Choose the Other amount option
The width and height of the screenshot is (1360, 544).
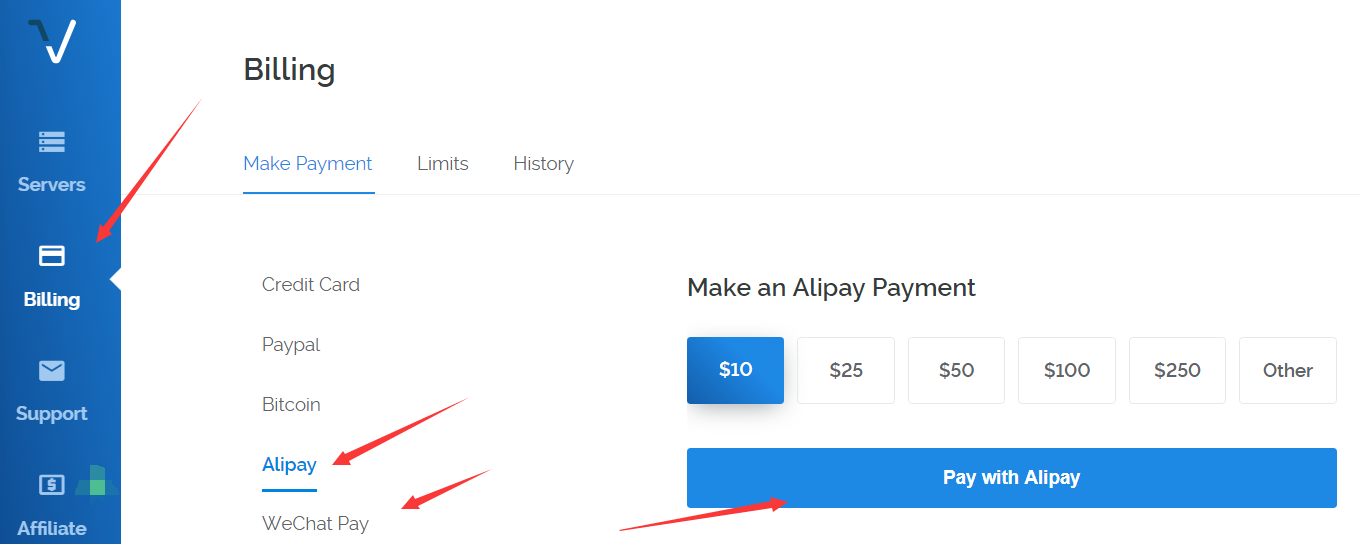pyautogui.click(x=1288, y=370)
